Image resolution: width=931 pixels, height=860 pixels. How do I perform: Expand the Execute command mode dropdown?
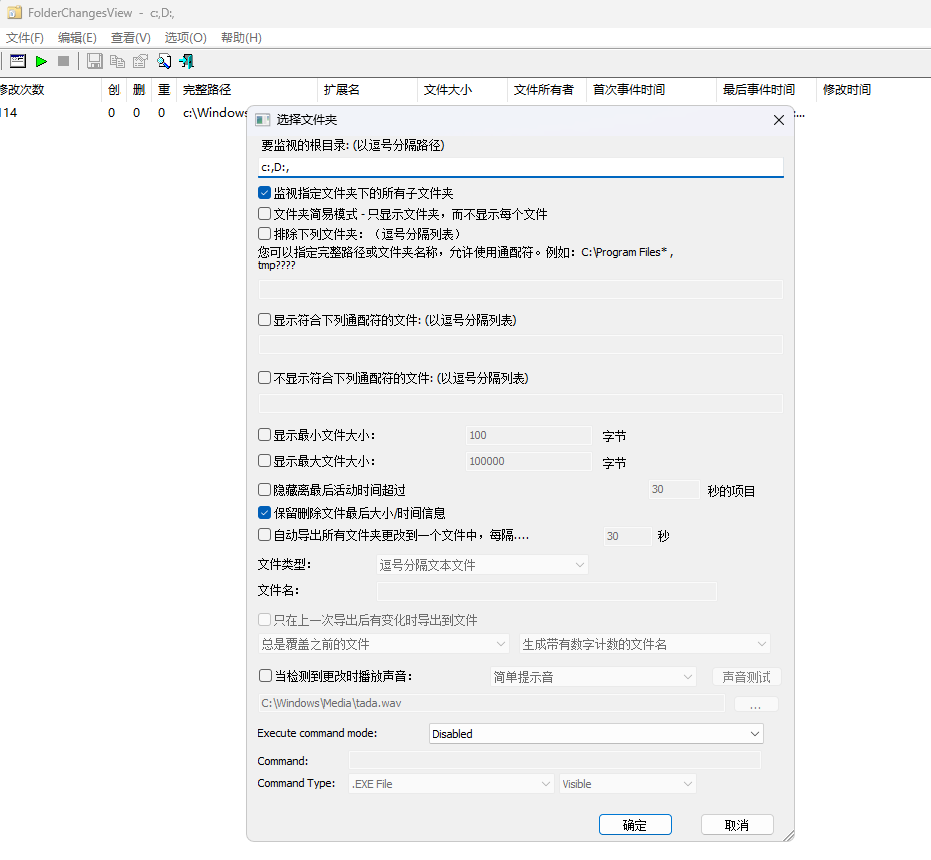click(x=596, y=734)
